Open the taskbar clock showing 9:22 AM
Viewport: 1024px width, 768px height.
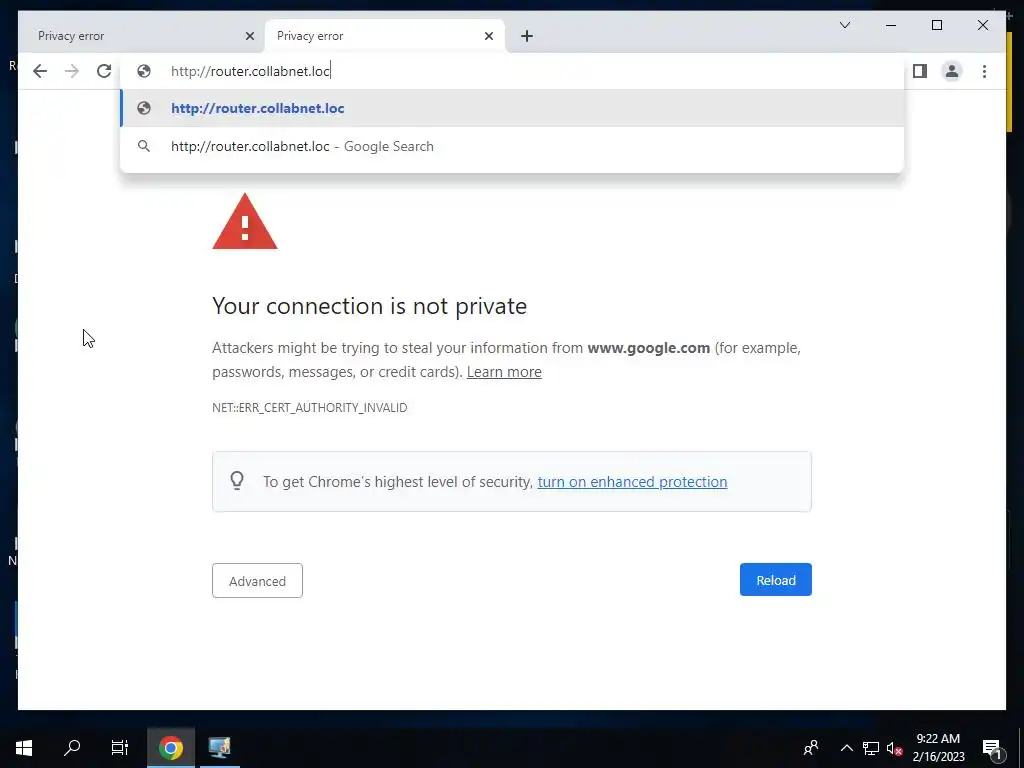click(938, 748)
